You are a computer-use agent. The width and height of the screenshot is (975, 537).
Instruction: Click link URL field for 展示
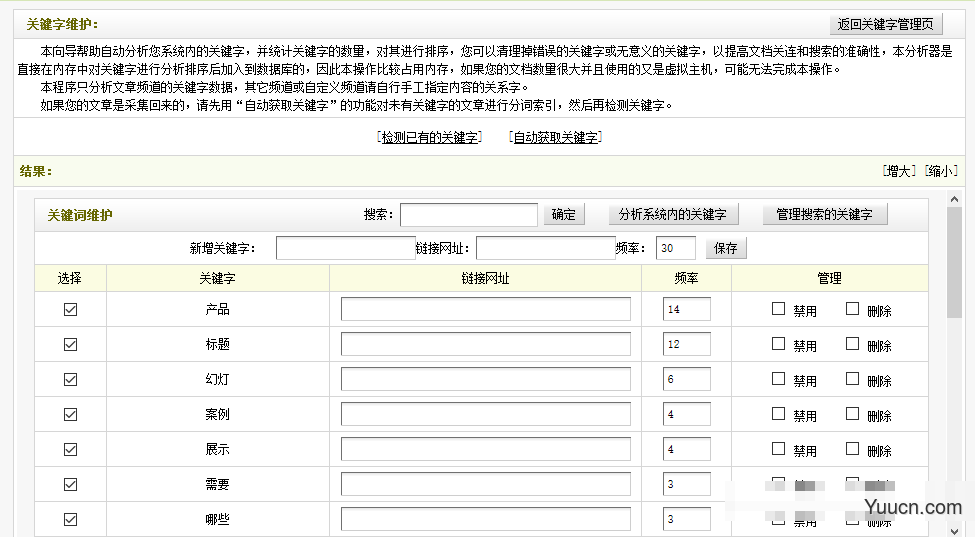[x=485, y=450]
